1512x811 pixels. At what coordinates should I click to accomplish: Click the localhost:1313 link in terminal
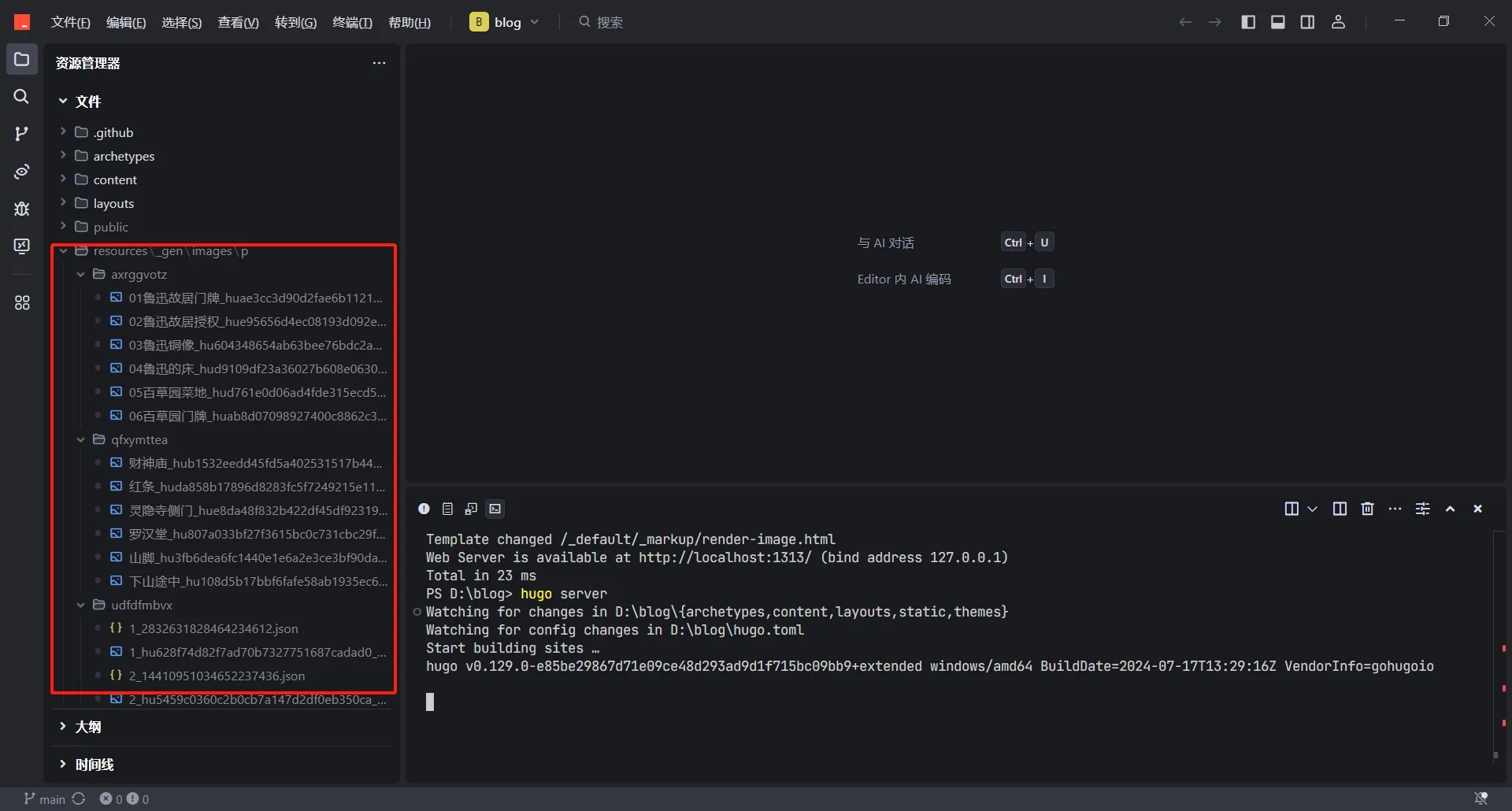(724, 557)
